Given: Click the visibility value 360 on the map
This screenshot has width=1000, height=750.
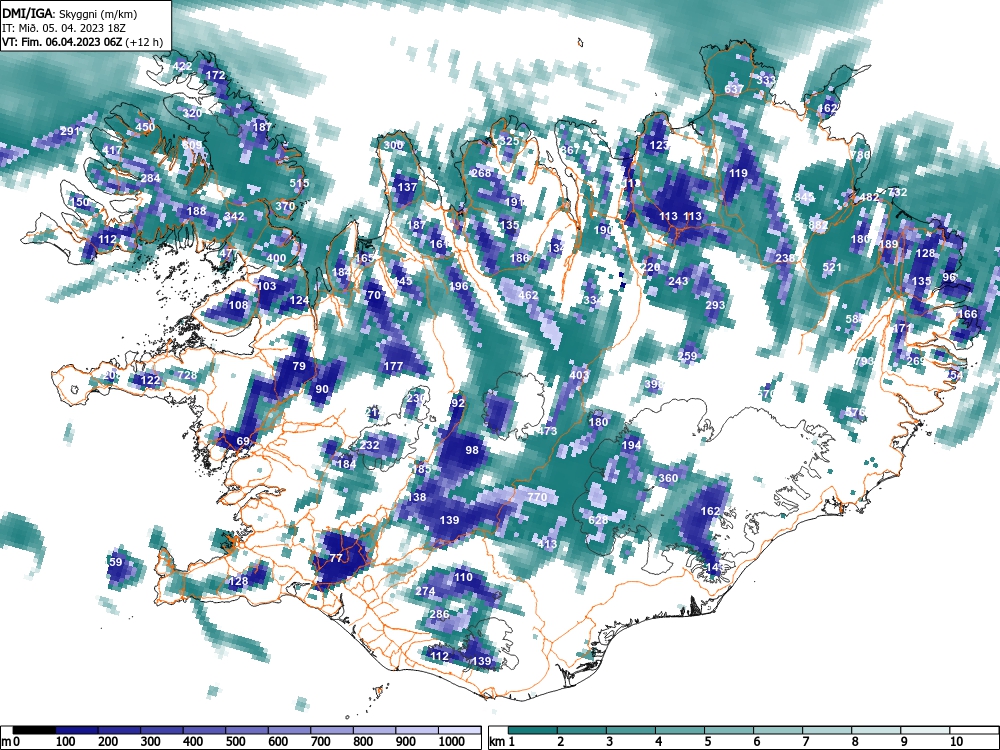Looking at the screenshot, I should click(668, 478).
